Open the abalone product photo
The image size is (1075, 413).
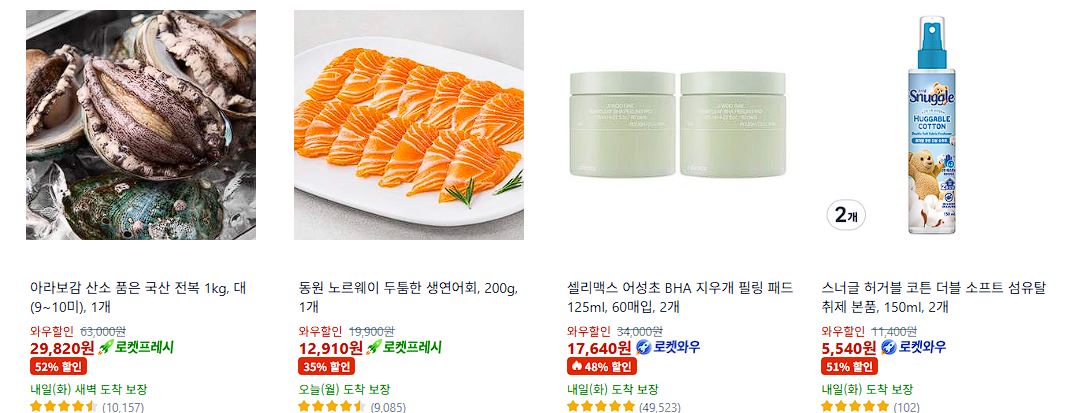(141, 125)
